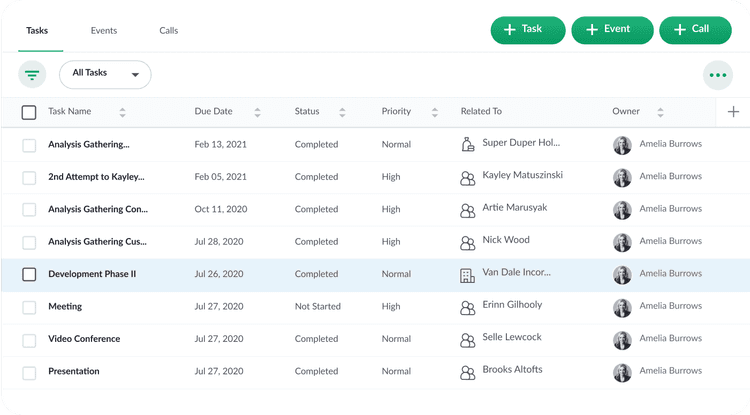Select the Video Conference task checkbox
The height and width of the screenshot is (415, 750).
coord(29,339)
